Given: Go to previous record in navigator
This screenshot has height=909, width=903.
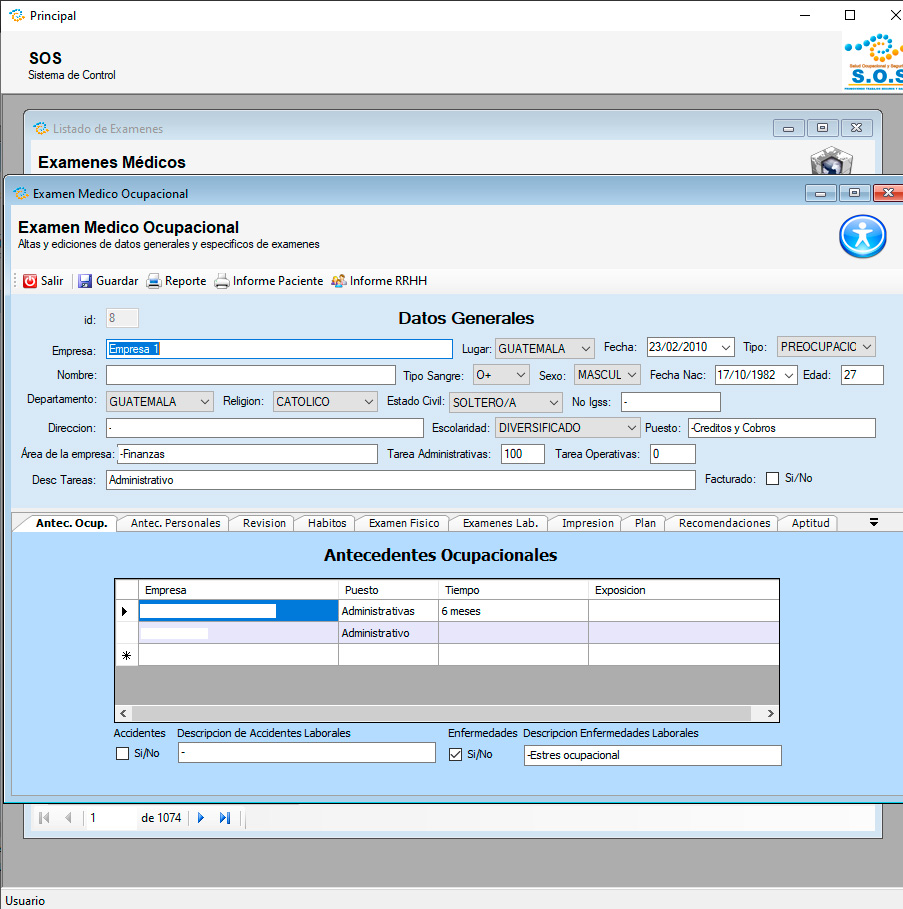Looking at the screenshot, I should click(x=68, y=818).
